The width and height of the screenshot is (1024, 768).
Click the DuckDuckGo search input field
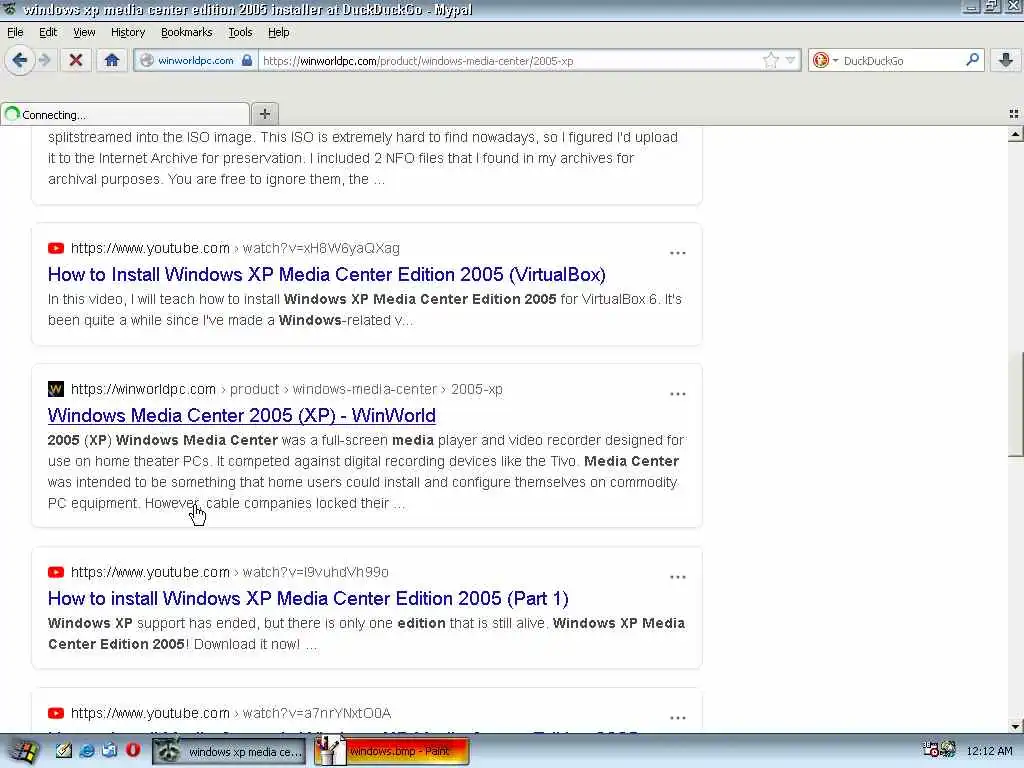pos(901,61)
